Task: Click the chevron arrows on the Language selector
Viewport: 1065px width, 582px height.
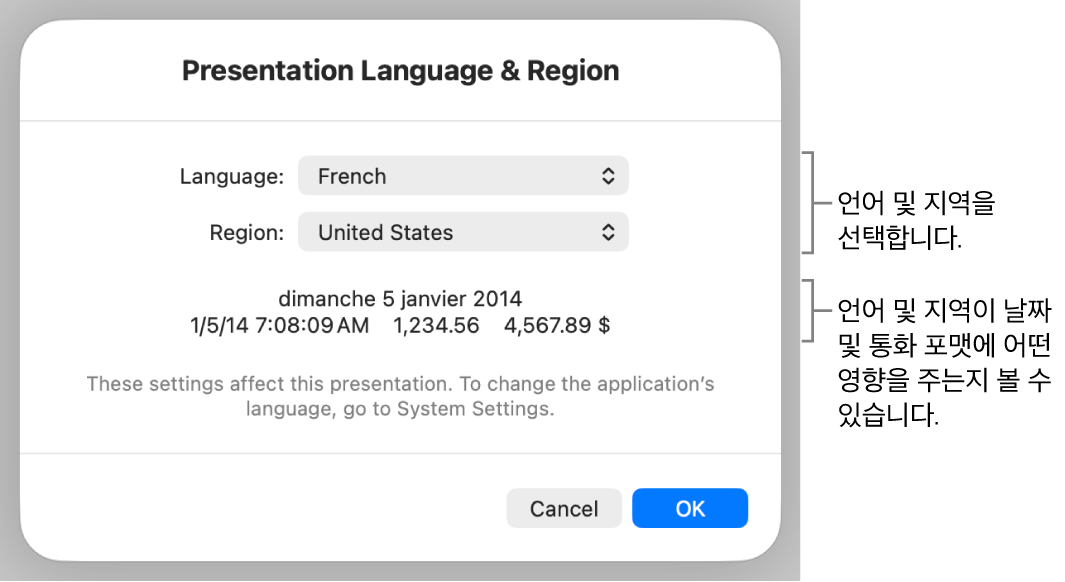Action: [x=607, y=176]
